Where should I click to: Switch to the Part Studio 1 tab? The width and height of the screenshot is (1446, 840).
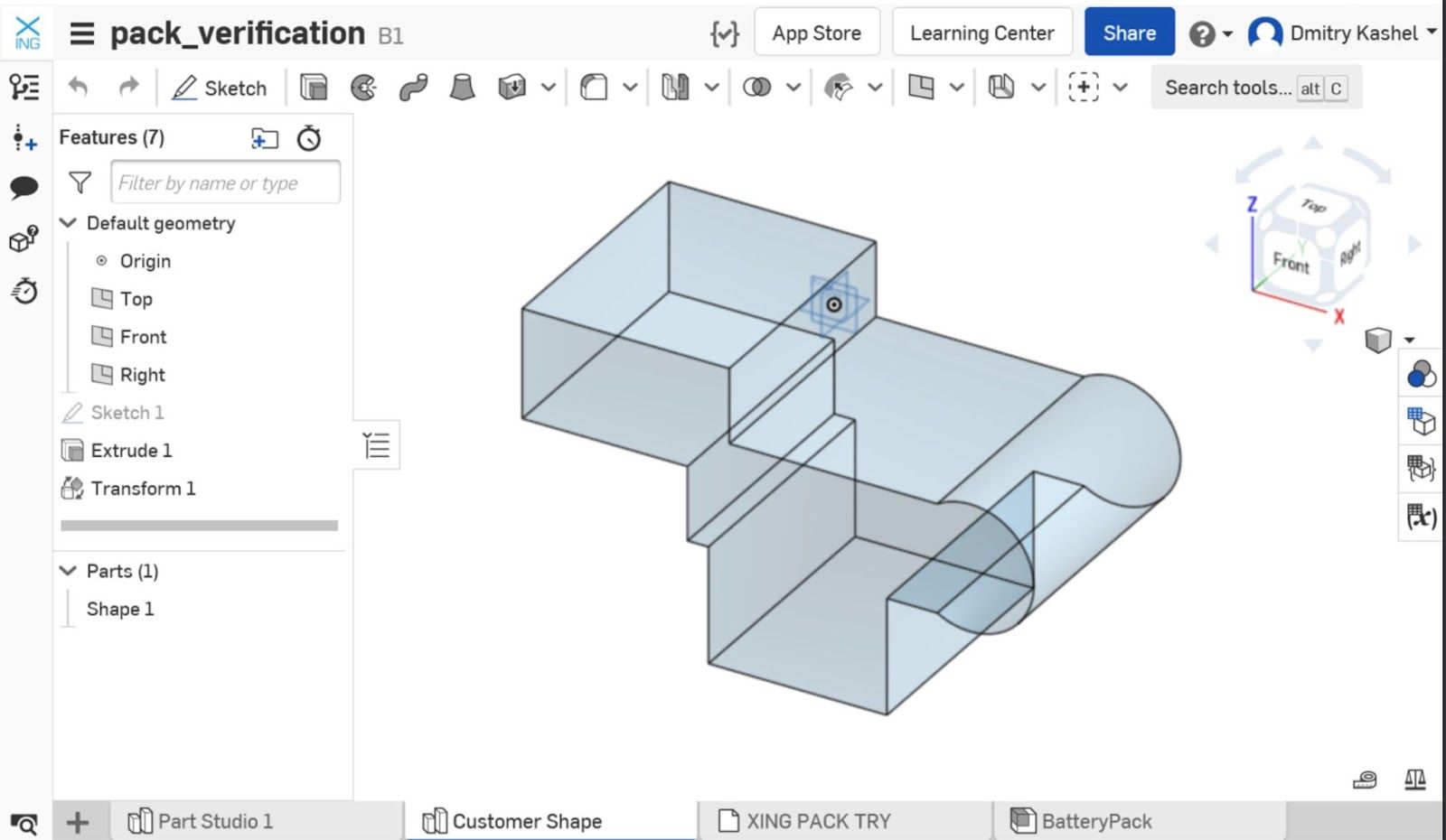214,821
